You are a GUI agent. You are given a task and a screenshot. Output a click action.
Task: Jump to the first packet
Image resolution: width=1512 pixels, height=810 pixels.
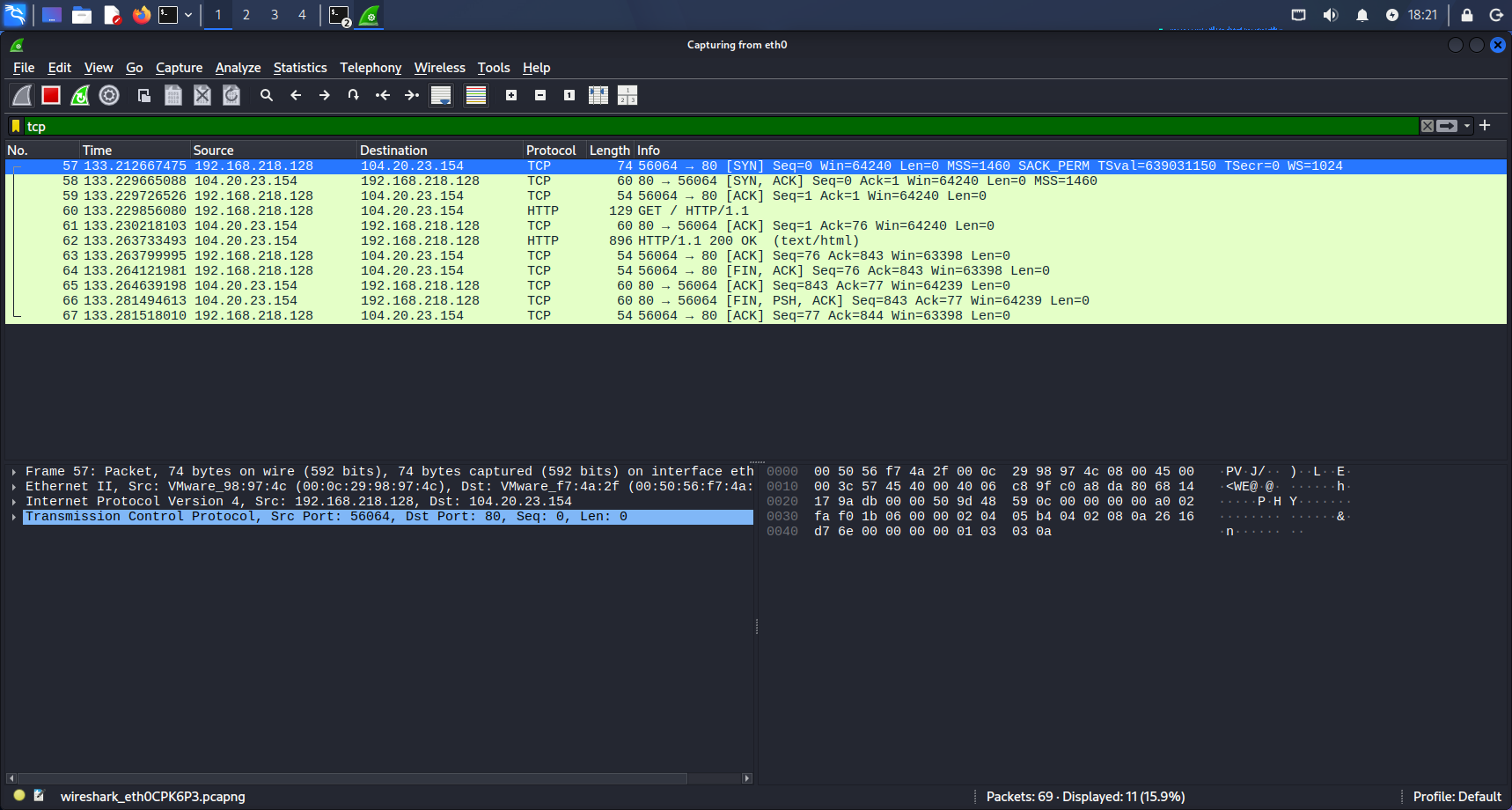coord(383,95)
